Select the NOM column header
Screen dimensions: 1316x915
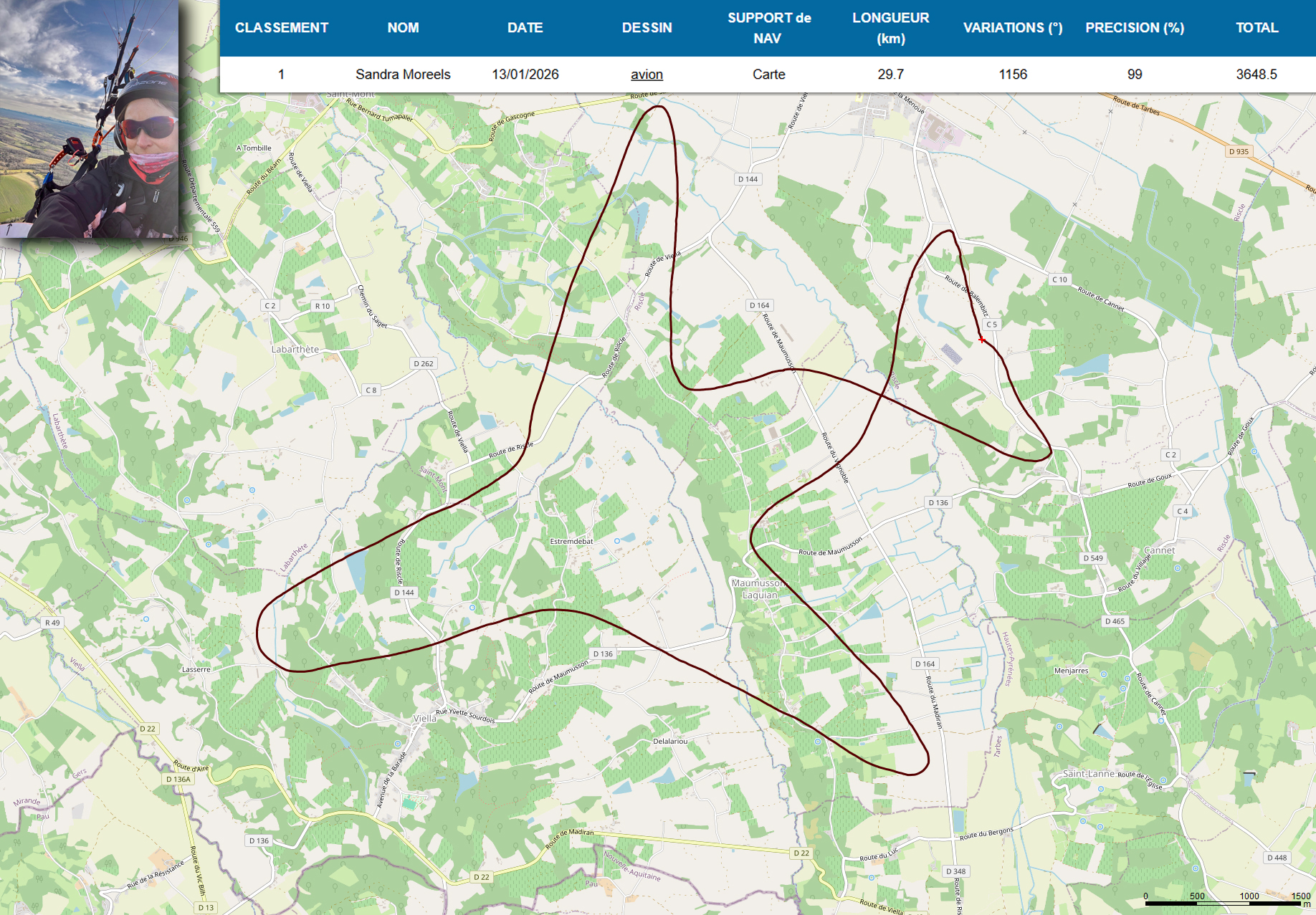click(403, 28)
